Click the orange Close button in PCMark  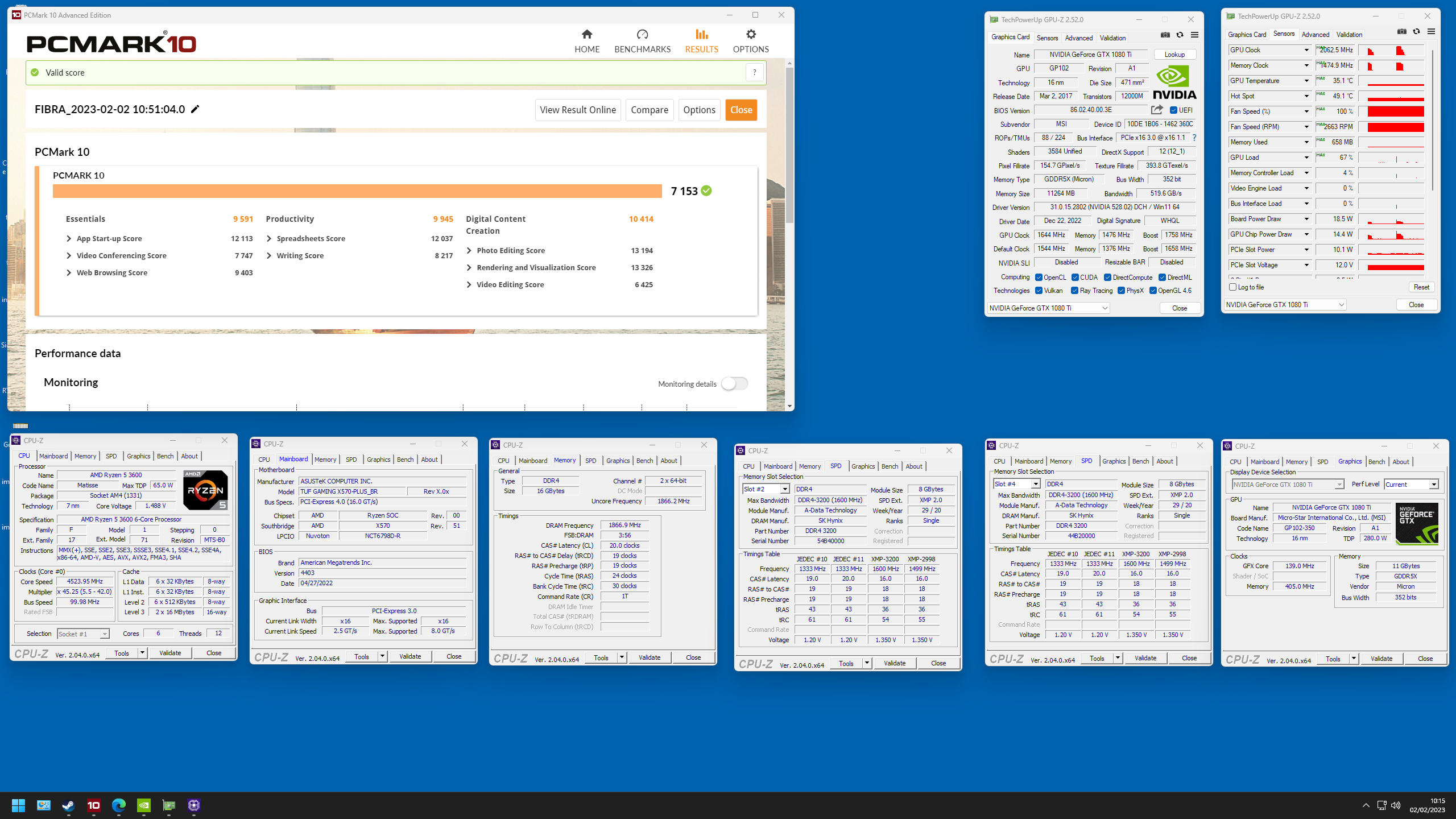741,110
